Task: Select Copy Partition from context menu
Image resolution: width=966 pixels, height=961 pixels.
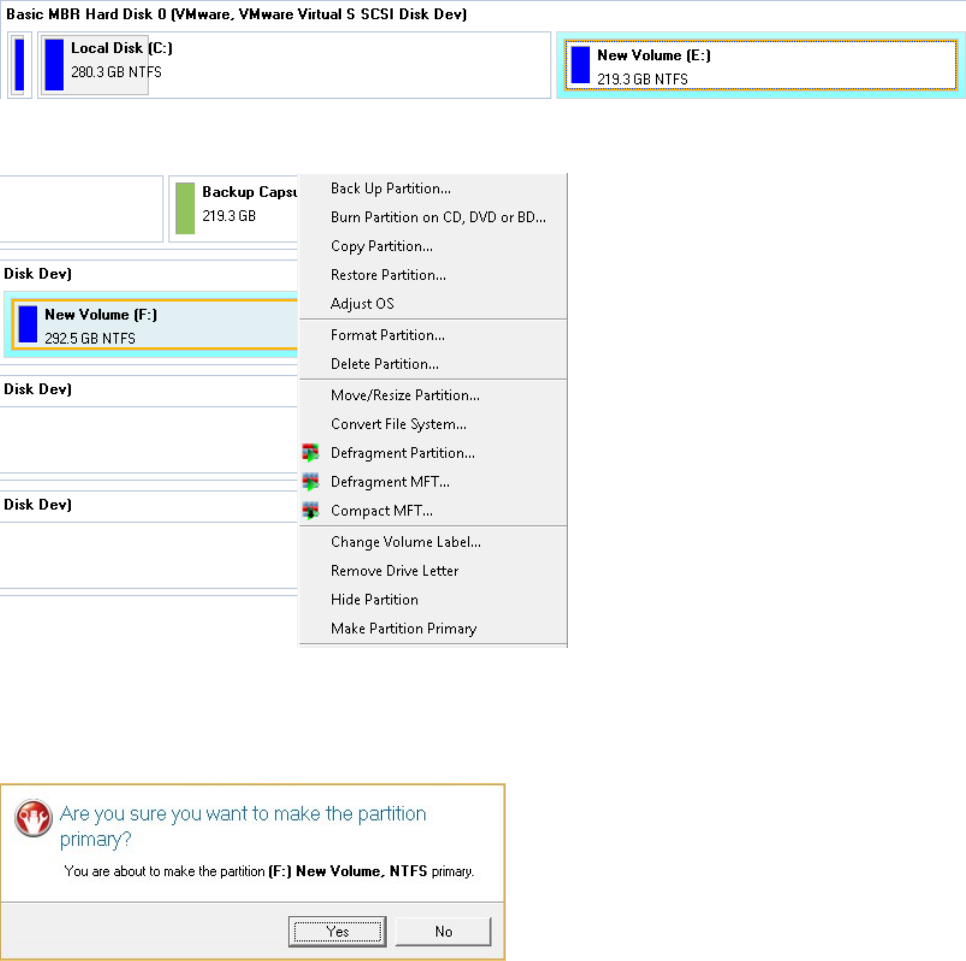Action: click(x=432, y=246)
